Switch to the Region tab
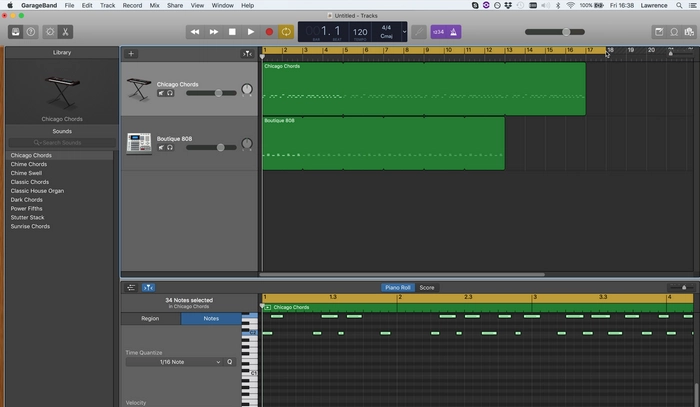The height and width of the screenshot is (407, 700). coord(150,318)
